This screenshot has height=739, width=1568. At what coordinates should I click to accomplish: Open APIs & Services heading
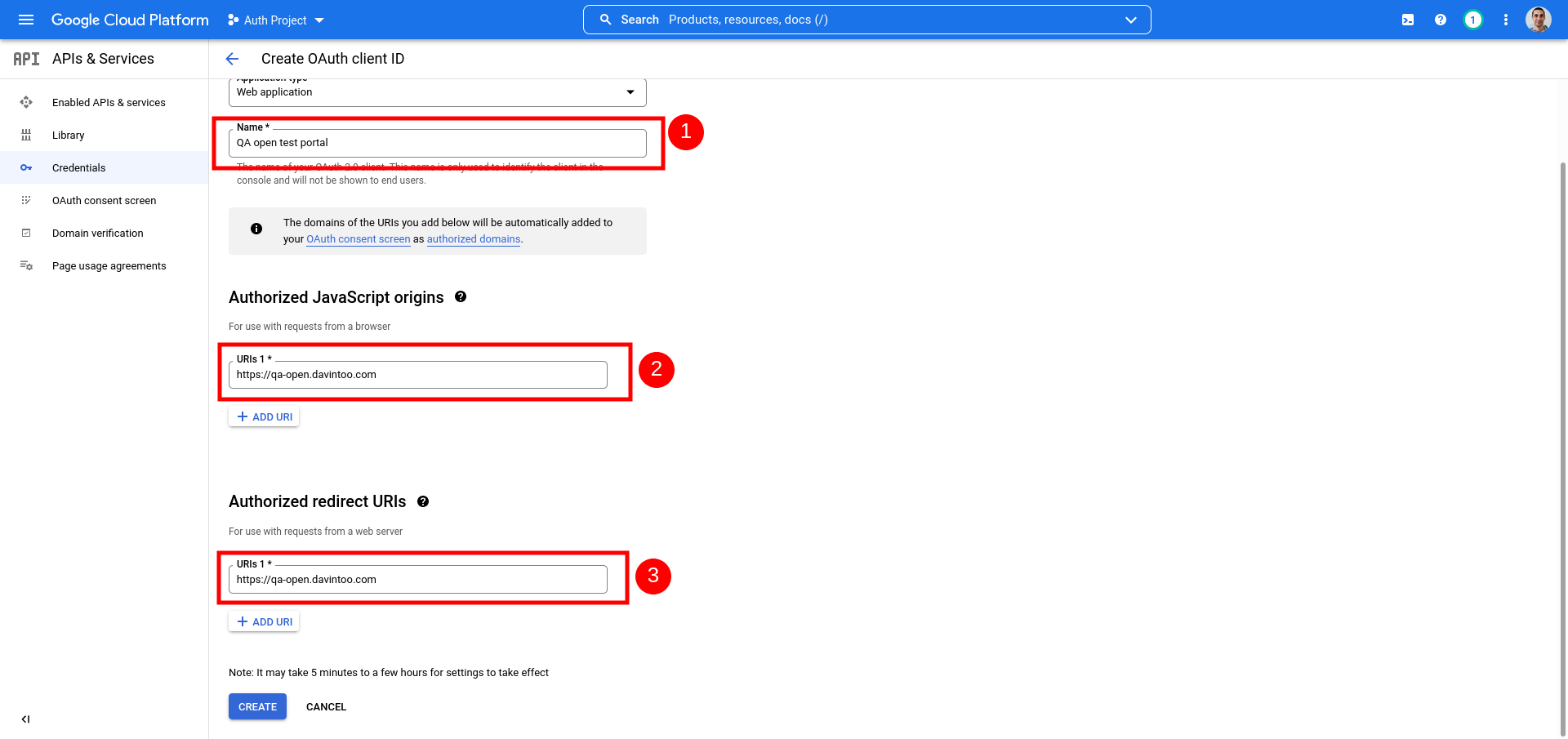click(x=103, y=59)
